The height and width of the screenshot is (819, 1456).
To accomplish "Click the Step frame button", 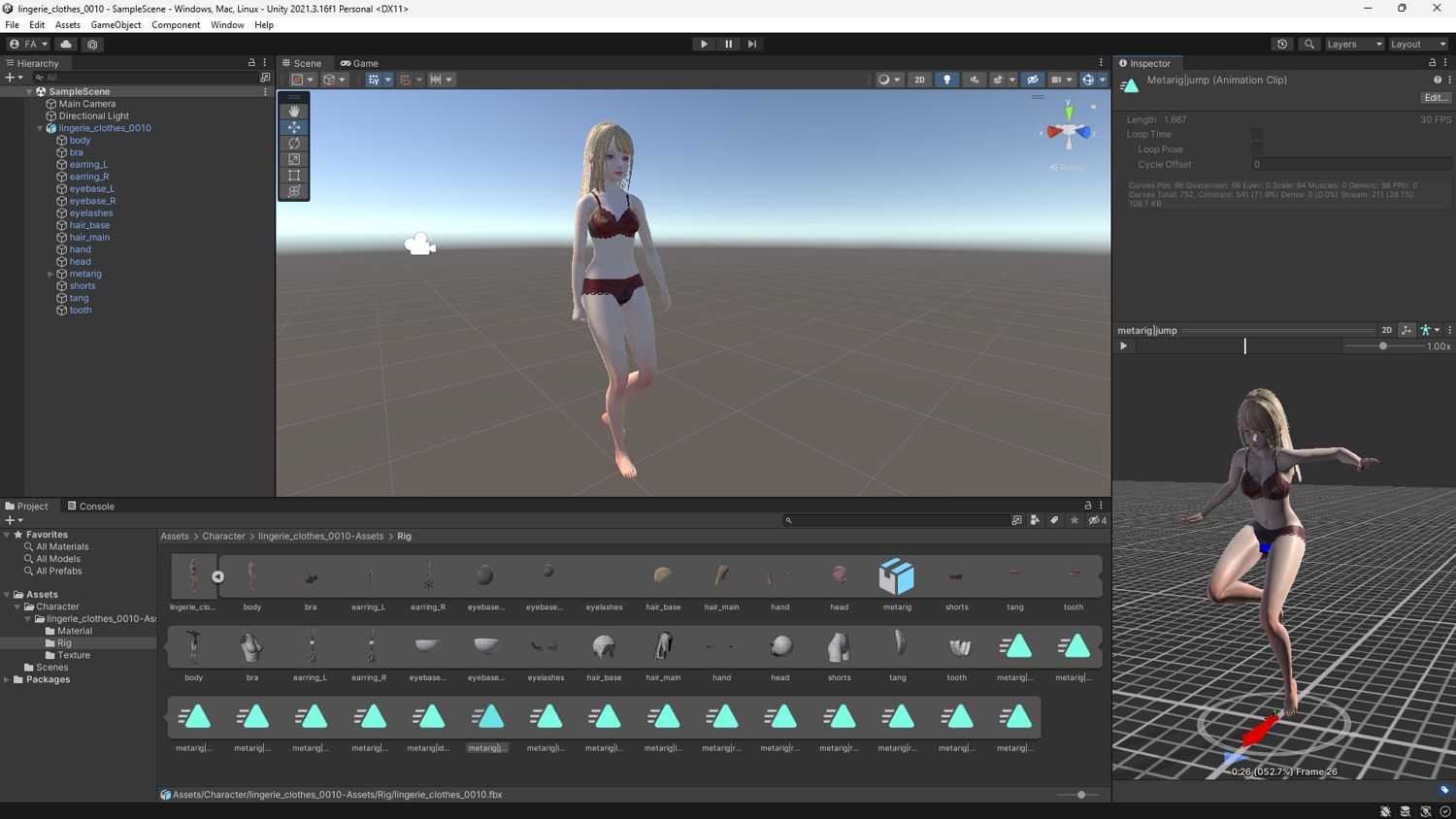I will [x=752, y=44].
